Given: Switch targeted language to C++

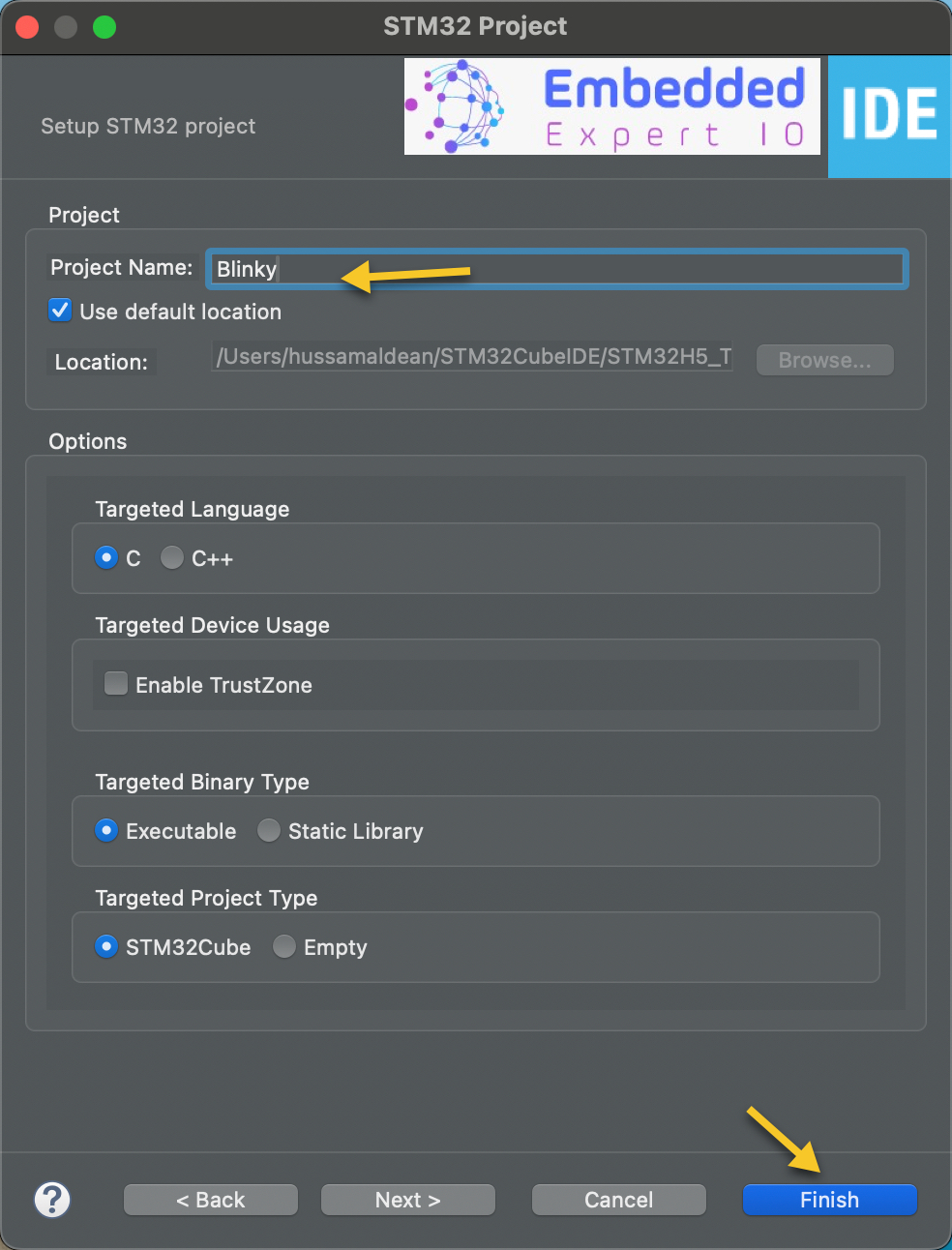Looking at the screenshot, I should [x=171, y=557].
